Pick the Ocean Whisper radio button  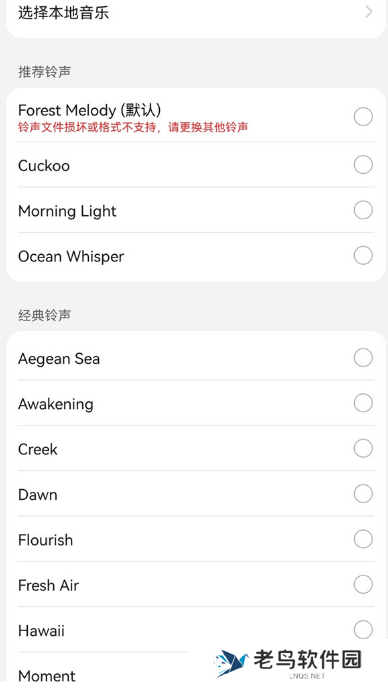(363, 255)
